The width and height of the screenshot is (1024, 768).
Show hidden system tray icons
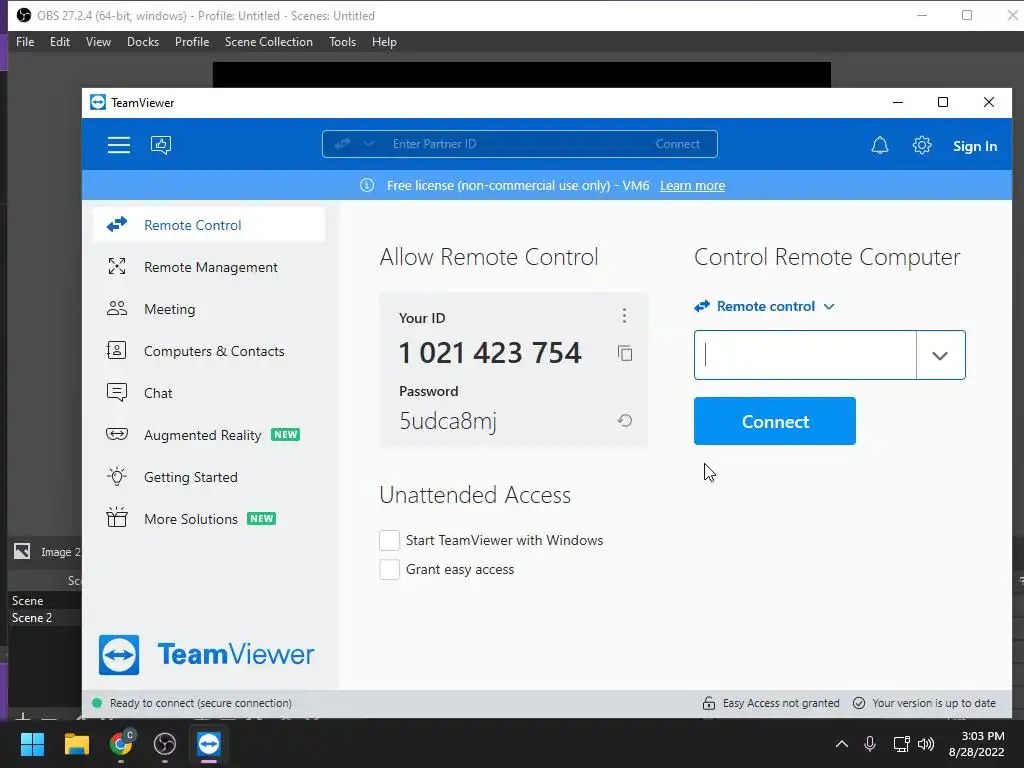click(x=842, y=744)
